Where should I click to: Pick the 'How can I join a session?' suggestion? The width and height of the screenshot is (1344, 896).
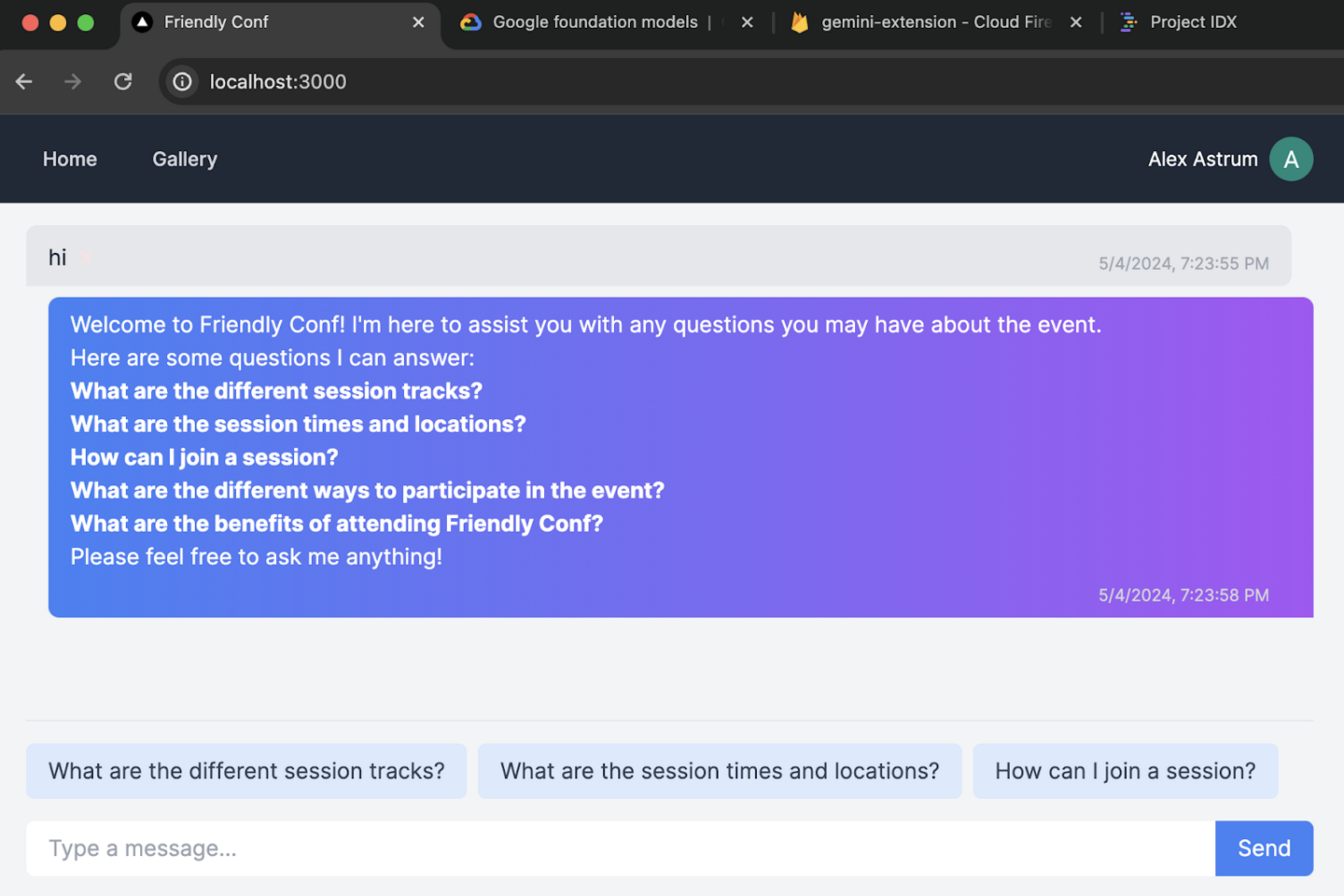coord(1125,771)
